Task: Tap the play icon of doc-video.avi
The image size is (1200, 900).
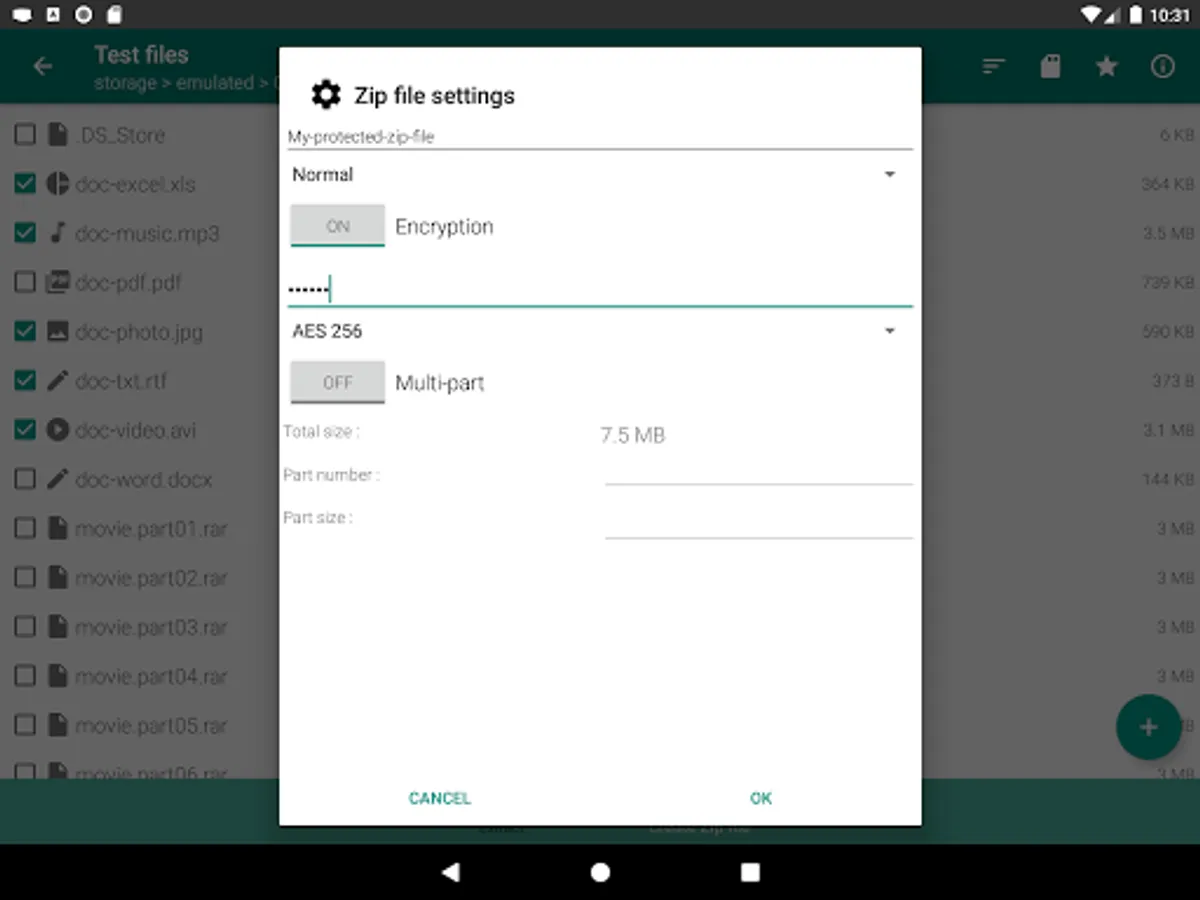Action: coord(58,430)
